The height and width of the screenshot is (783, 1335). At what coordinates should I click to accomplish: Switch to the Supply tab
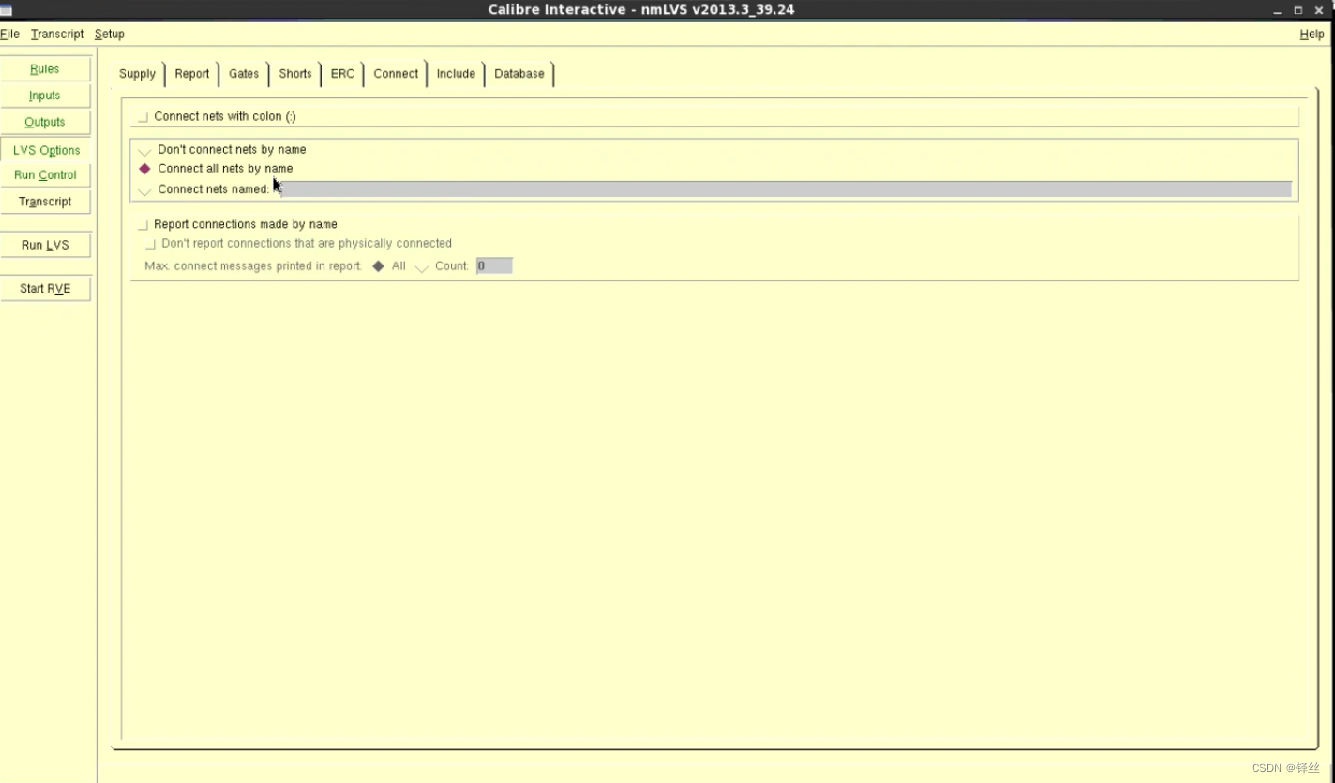click(138, 74)
